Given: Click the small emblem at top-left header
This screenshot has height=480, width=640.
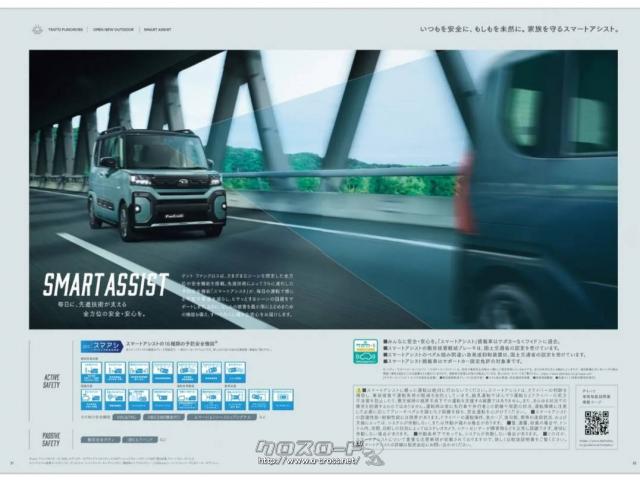Looking at the screenshot, I should [38, 30].
